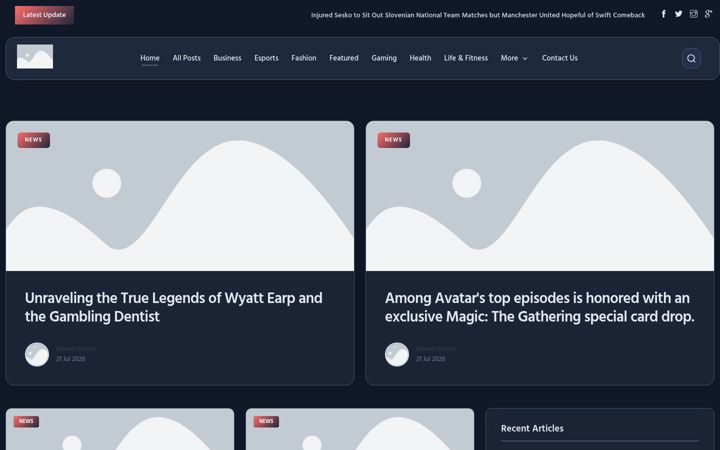Click the date under Wyatt Earp article
This screenshot has height=450, width=720.
click(x=71, y=359)
